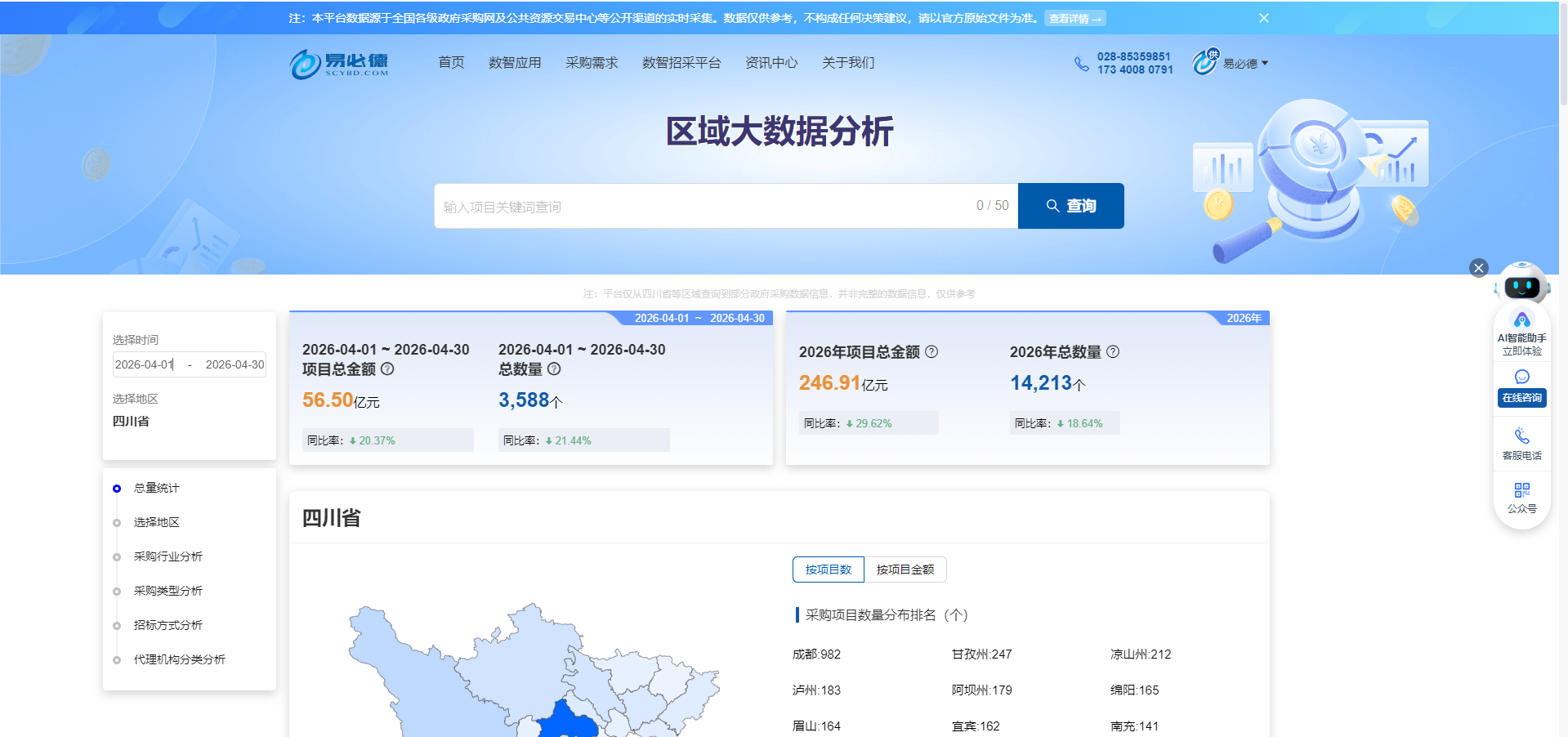The width and height of the screenshot is (1568, 737).
Task: Click the end date 2026-04-30 field
Action: coord(235,364)
